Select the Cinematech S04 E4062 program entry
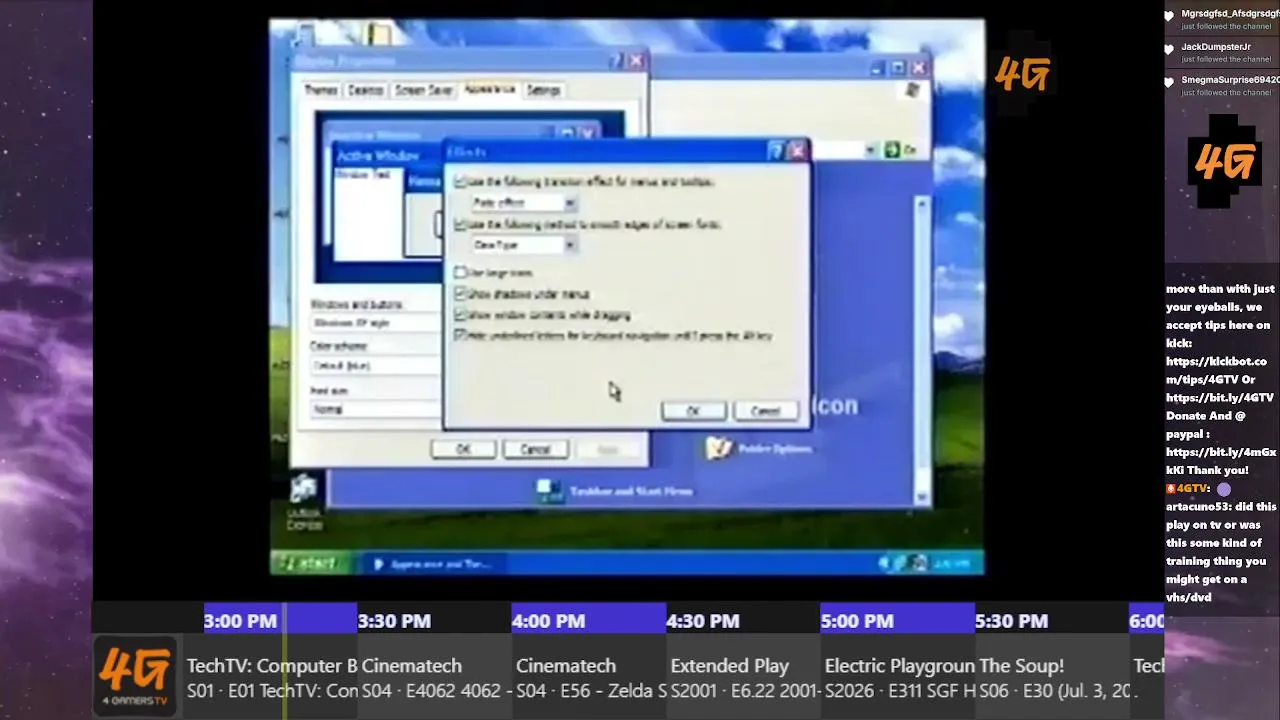This screenshot has height=720, width=1280. (434, 677)
